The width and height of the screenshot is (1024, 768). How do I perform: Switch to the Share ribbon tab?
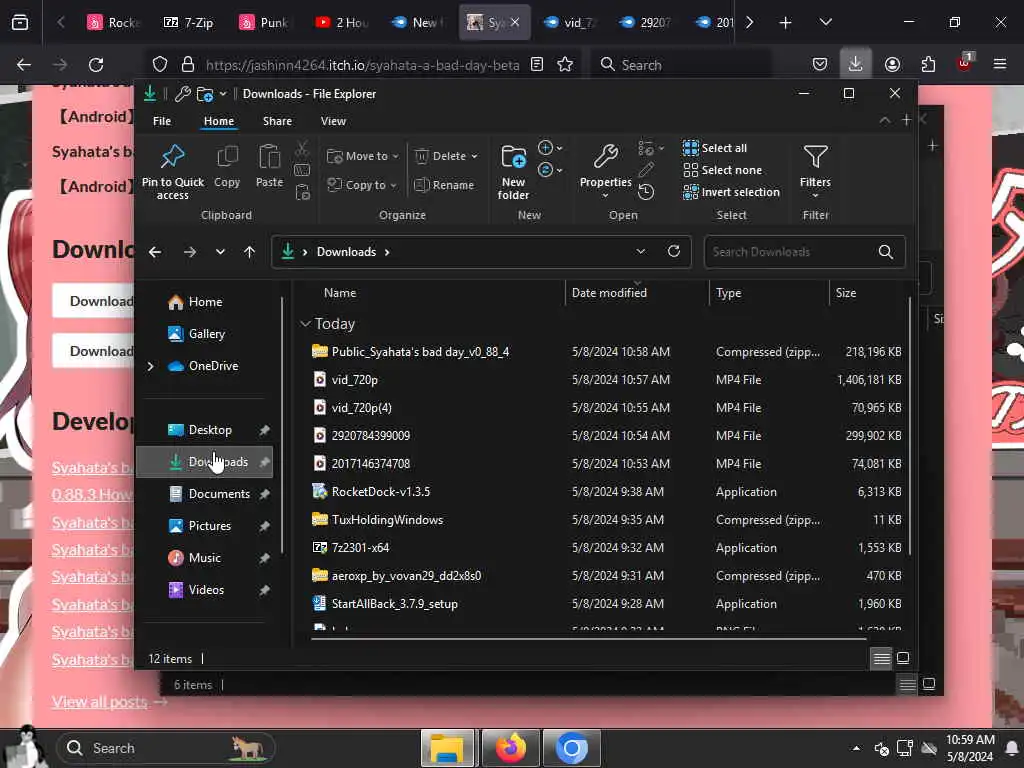(x=277, y=121)
